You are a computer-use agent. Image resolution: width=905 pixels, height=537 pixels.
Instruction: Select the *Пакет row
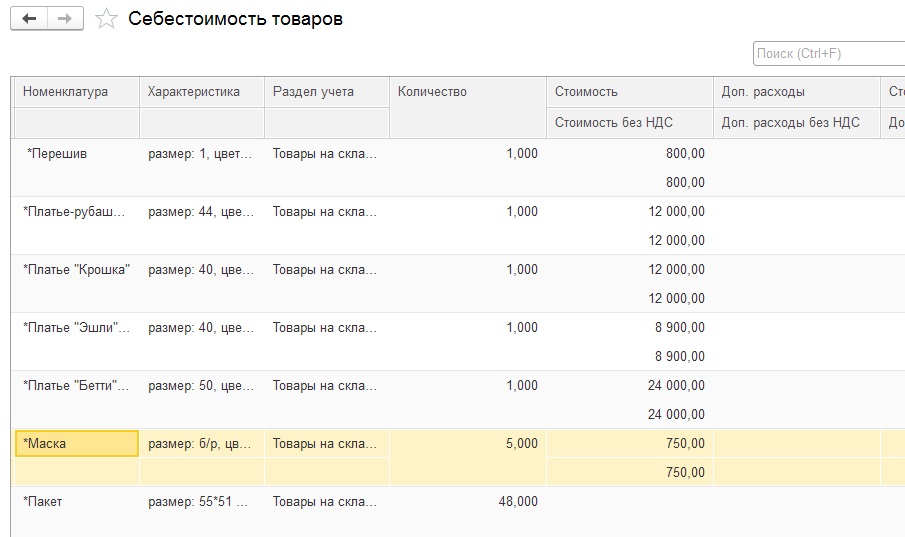click(45, 502)
